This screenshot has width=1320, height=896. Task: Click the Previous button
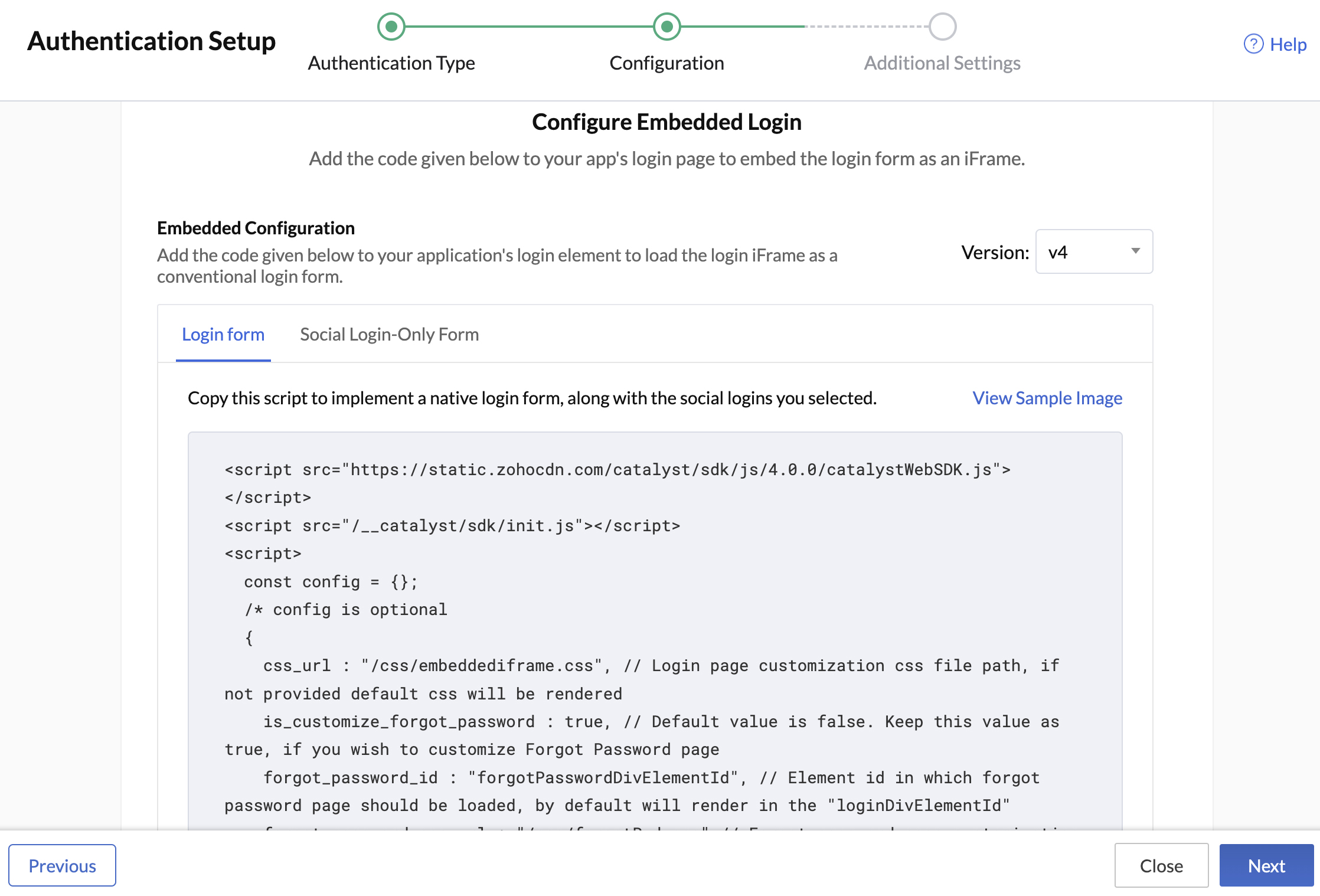coord(63,865)
